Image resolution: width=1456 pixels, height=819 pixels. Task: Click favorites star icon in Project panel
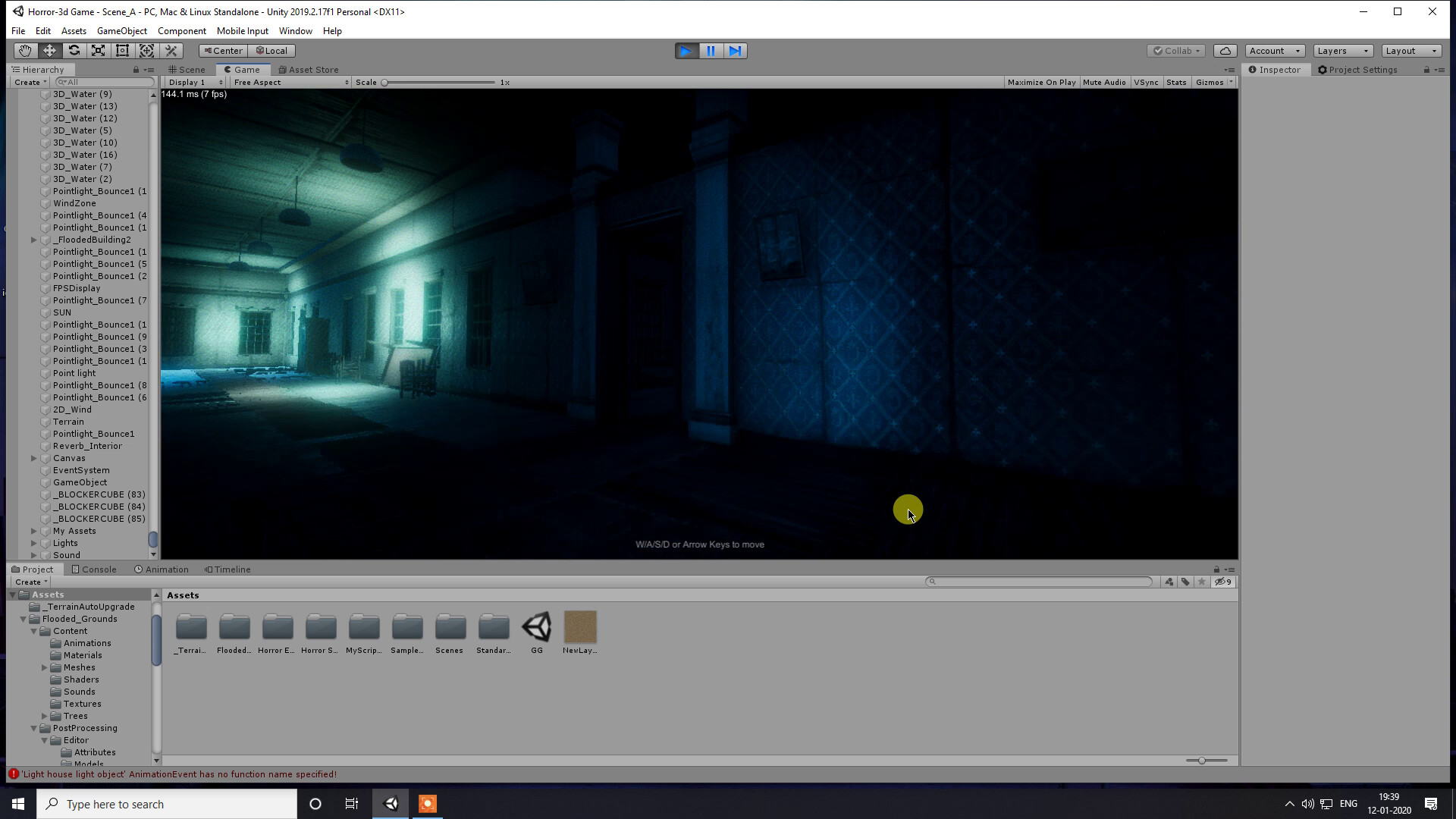(x=1202, y=582)
